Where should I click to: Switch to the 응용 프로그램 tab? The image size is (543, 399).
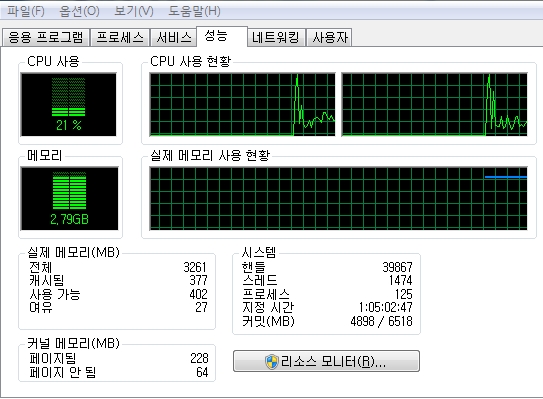tap(46, 37)
